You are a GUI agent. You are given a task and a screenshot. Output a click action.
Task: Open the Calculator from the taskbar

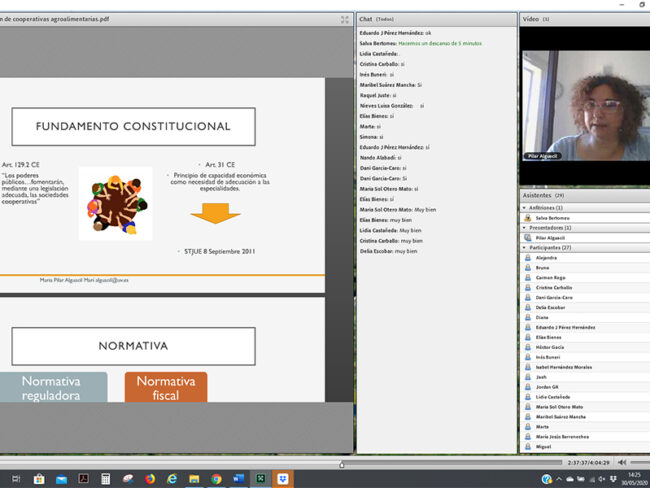pos(106,479)
